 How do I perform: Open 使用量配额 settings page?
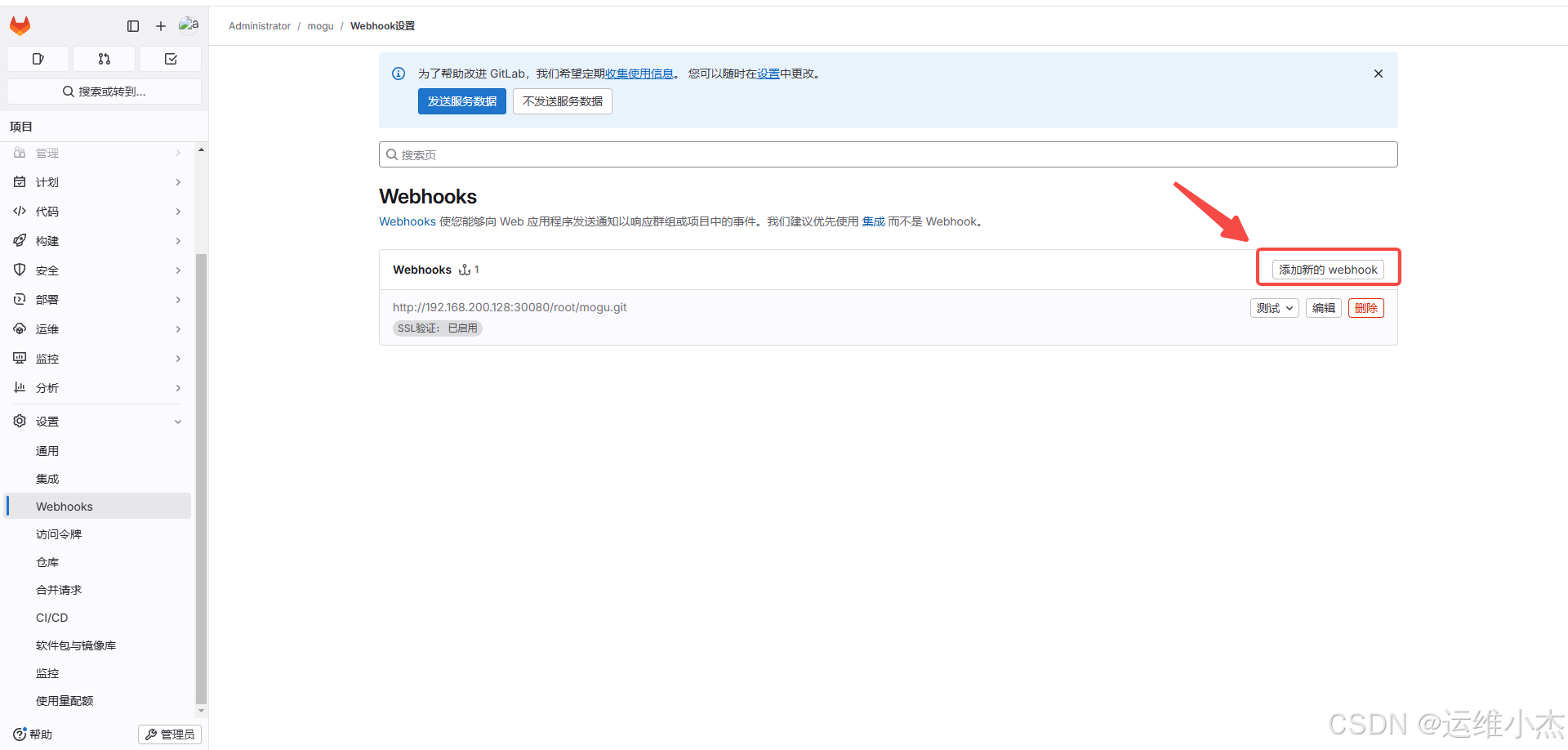pyautogui.click(x=98, y=701)
